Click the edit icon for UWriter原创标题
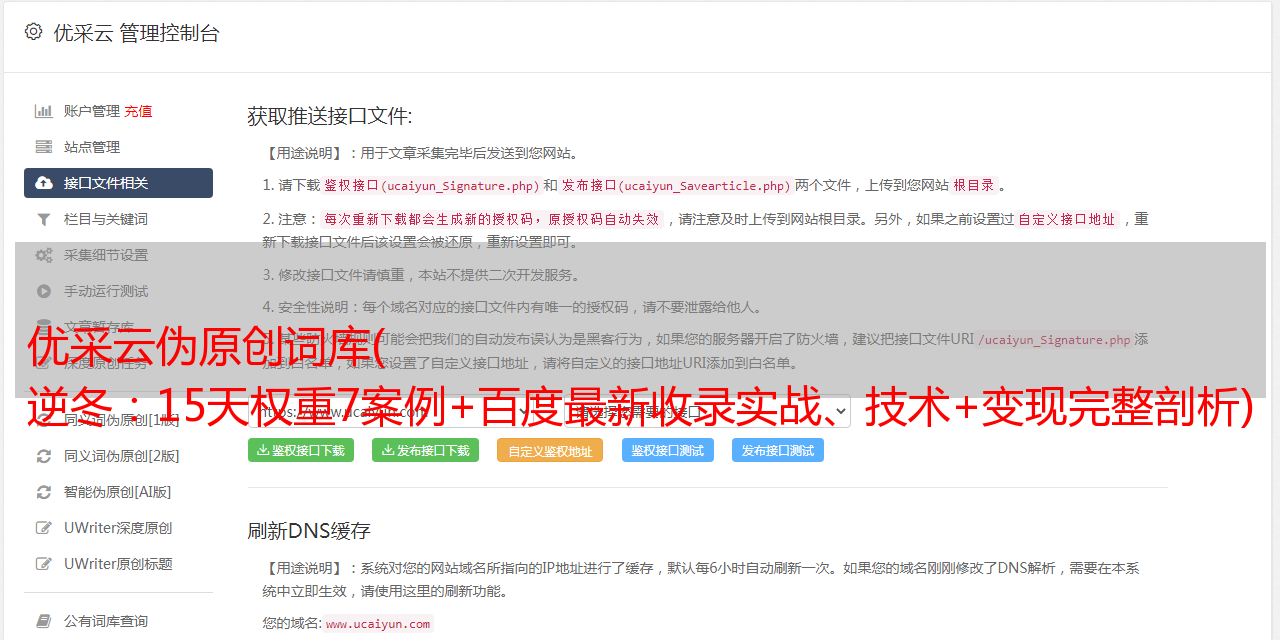Screen dimensions: 1280x640 click(x=44, y=564)
